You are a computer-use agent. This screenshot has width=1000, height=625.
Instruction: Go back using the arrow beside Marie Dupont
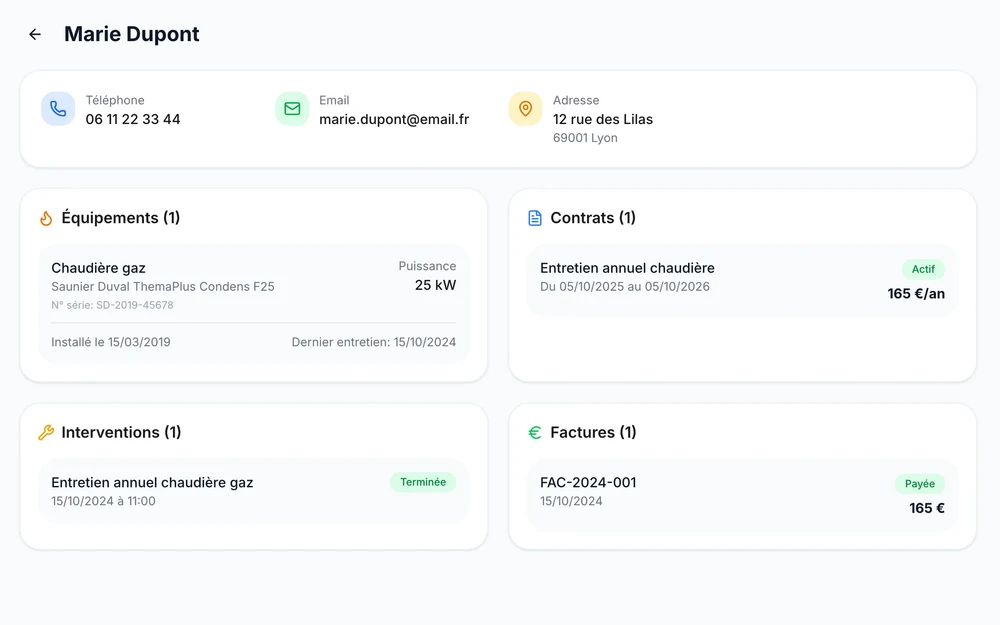(35, 34)
